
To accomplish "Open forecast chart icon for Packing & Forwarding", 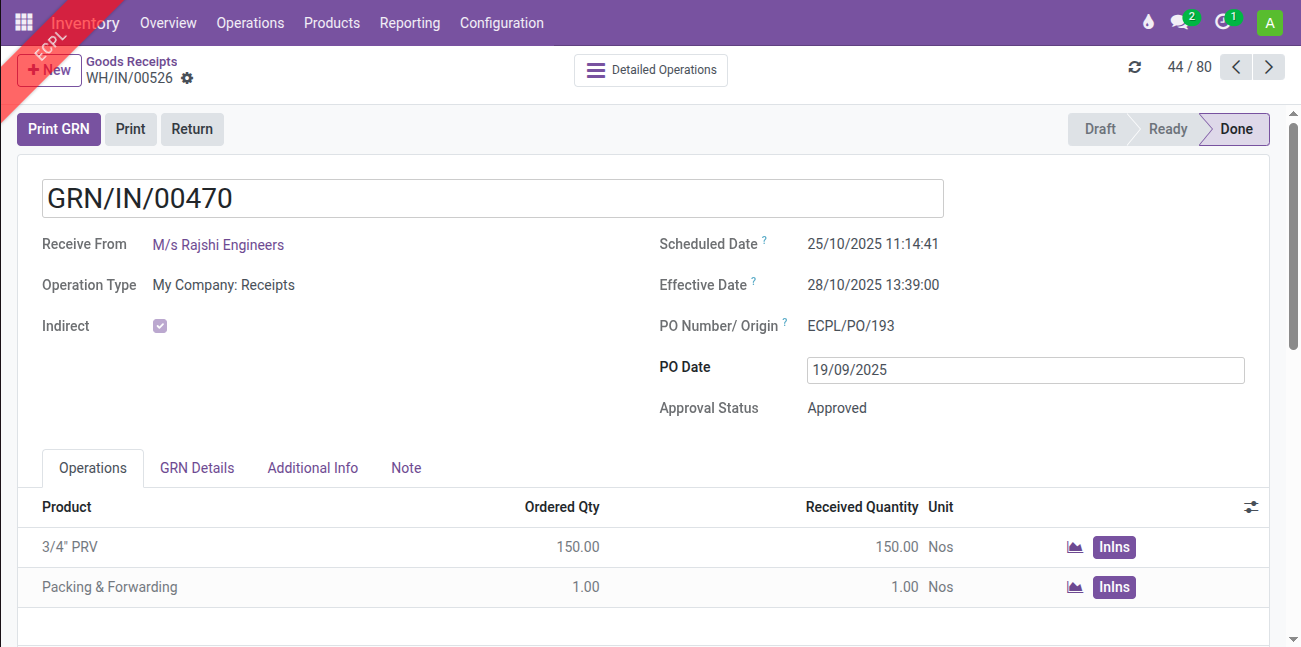I will click(1075, 587).
